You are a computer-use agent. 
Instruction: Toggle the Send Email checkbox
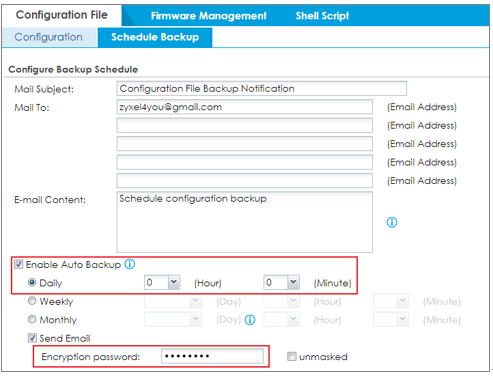(32, 338)
